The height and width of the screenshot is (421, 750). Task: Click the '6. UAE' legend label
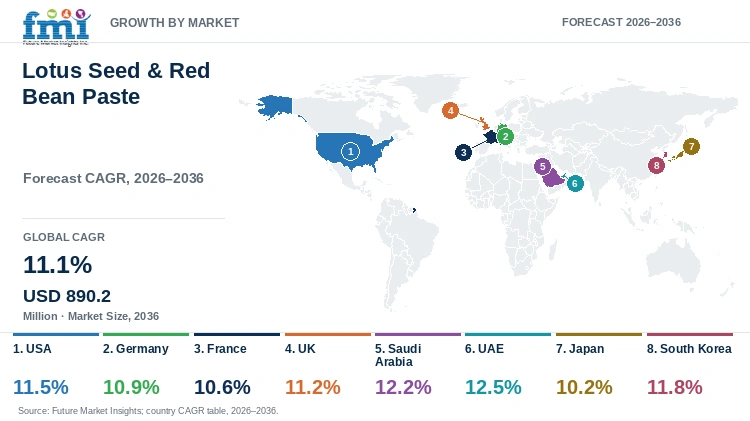[x=485, y=349]
